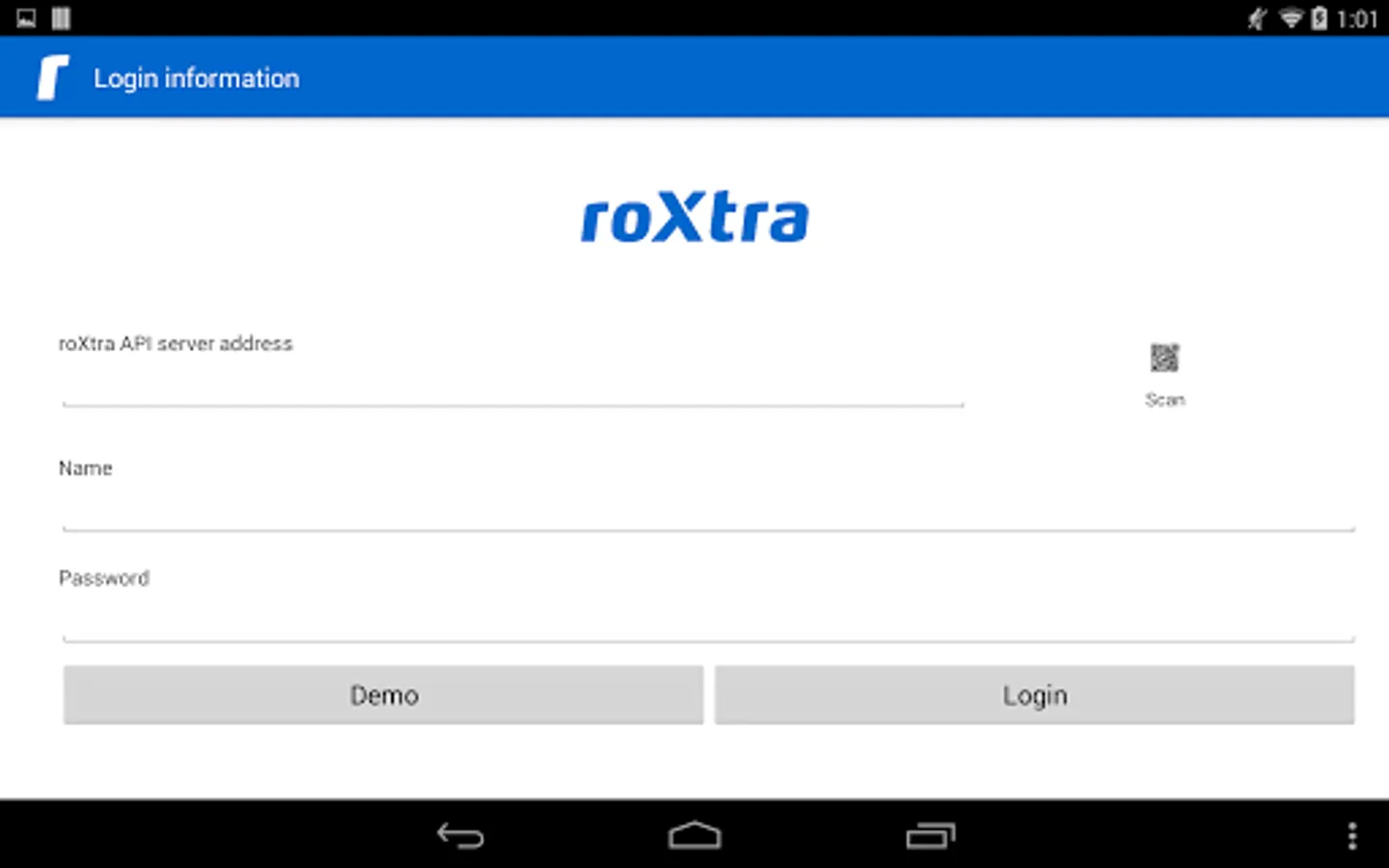The image size is (1389, 868).
Task: Click the 1:01 clock in status bar
Action: point(1357,18)
